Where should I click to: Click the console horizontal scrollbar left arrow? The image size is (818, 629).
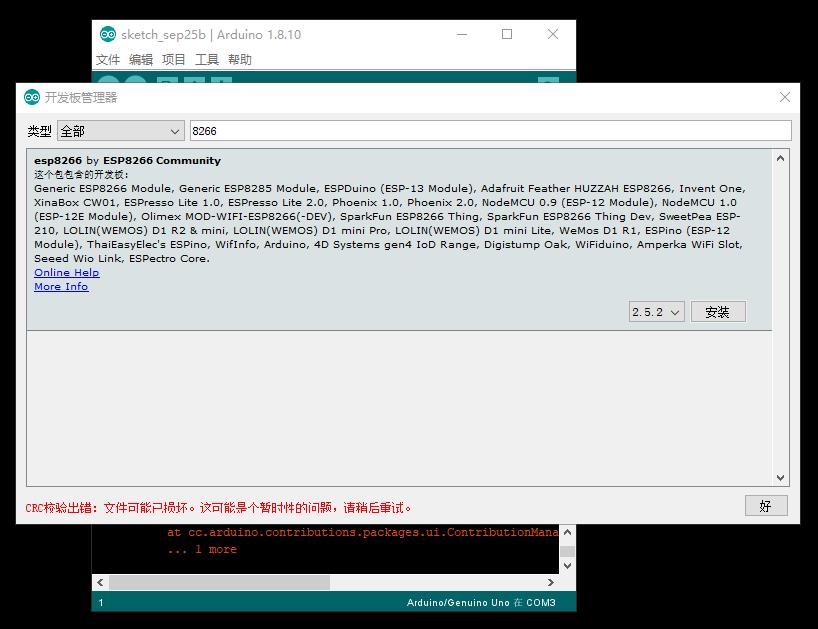point(100,582)
